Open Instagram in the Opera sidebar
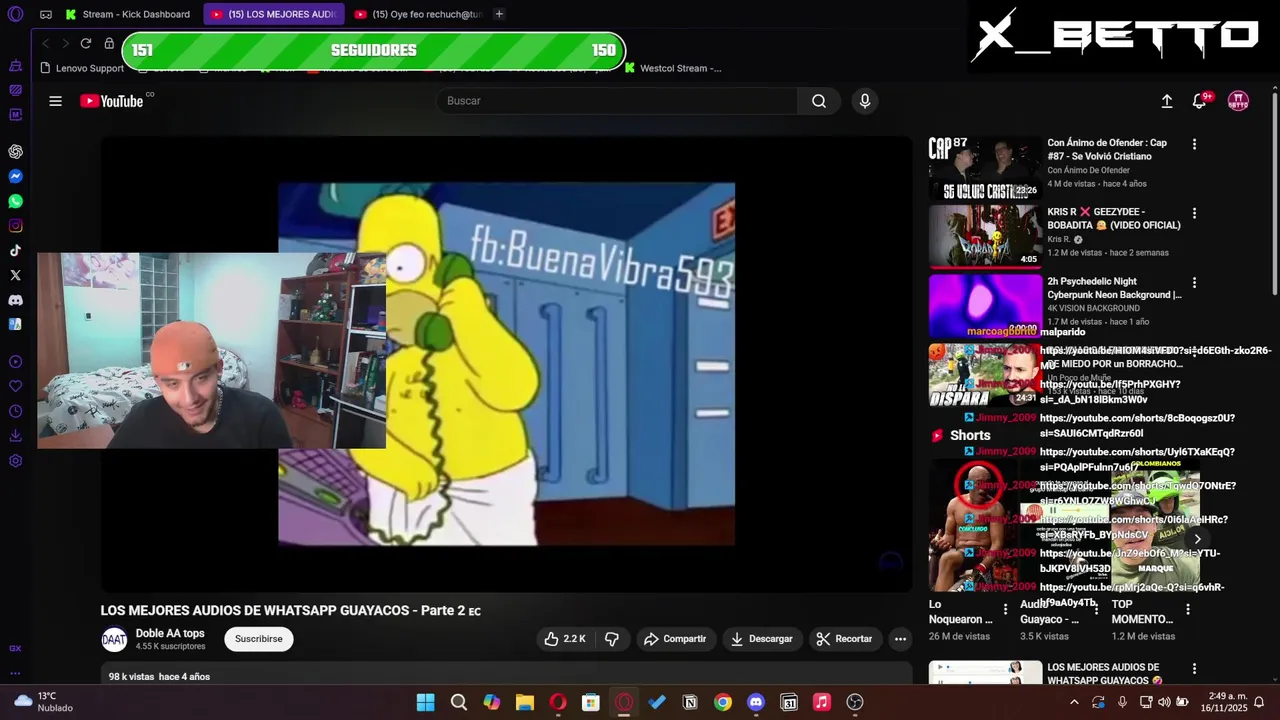The height and width of the screenshot is (720, 1280). point(15,226)
